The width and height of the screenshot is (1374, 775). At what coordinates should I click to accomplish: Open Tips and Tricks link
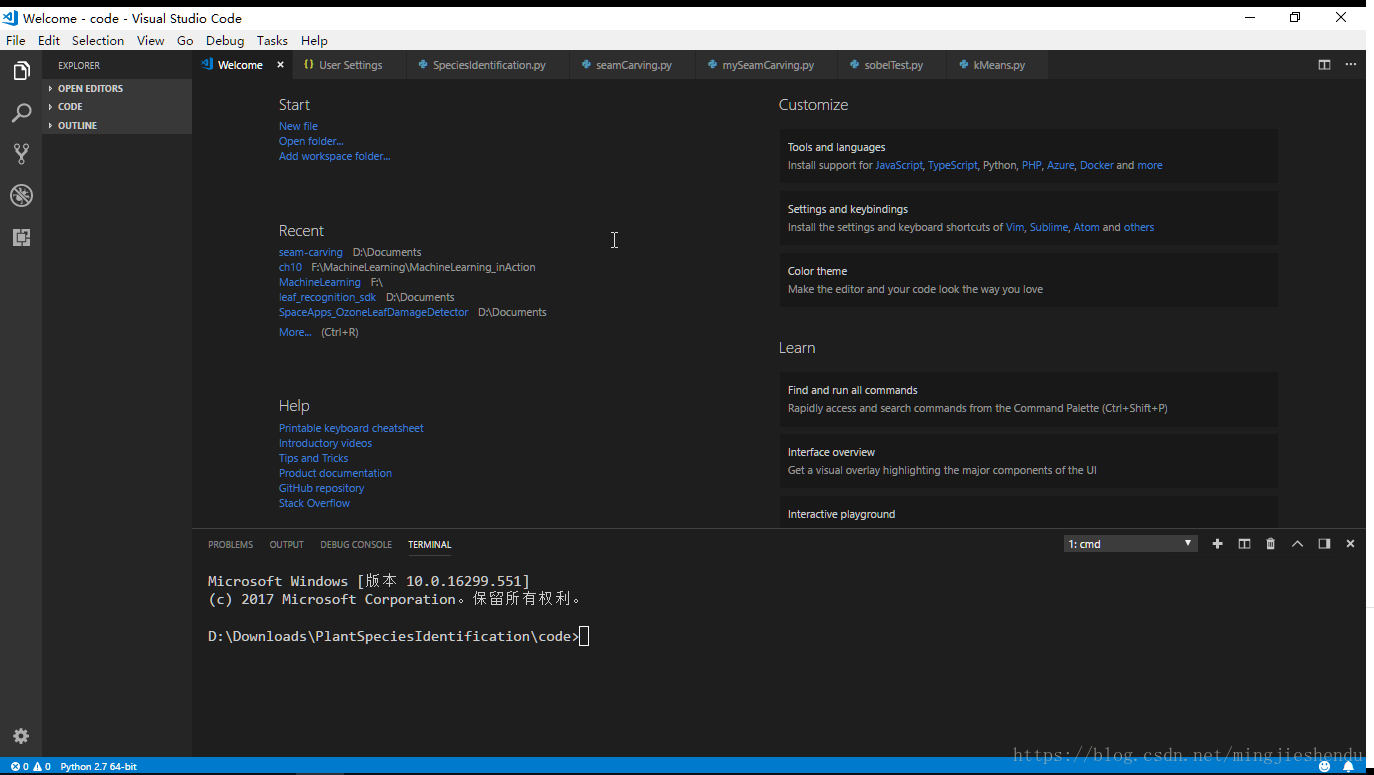tap(313, 458)
